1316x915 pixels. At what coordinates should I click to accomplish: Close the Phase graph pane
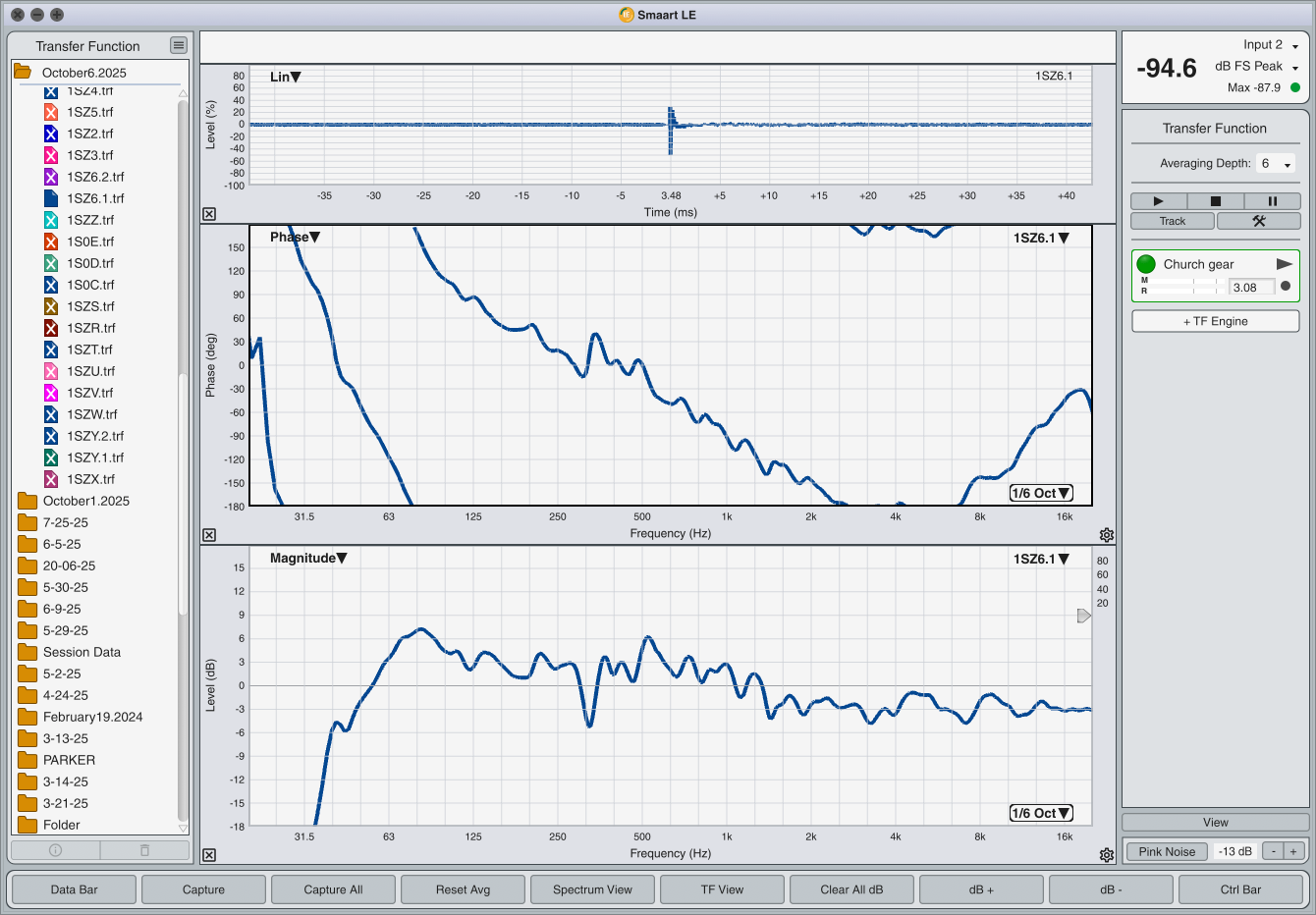point(209,535)
